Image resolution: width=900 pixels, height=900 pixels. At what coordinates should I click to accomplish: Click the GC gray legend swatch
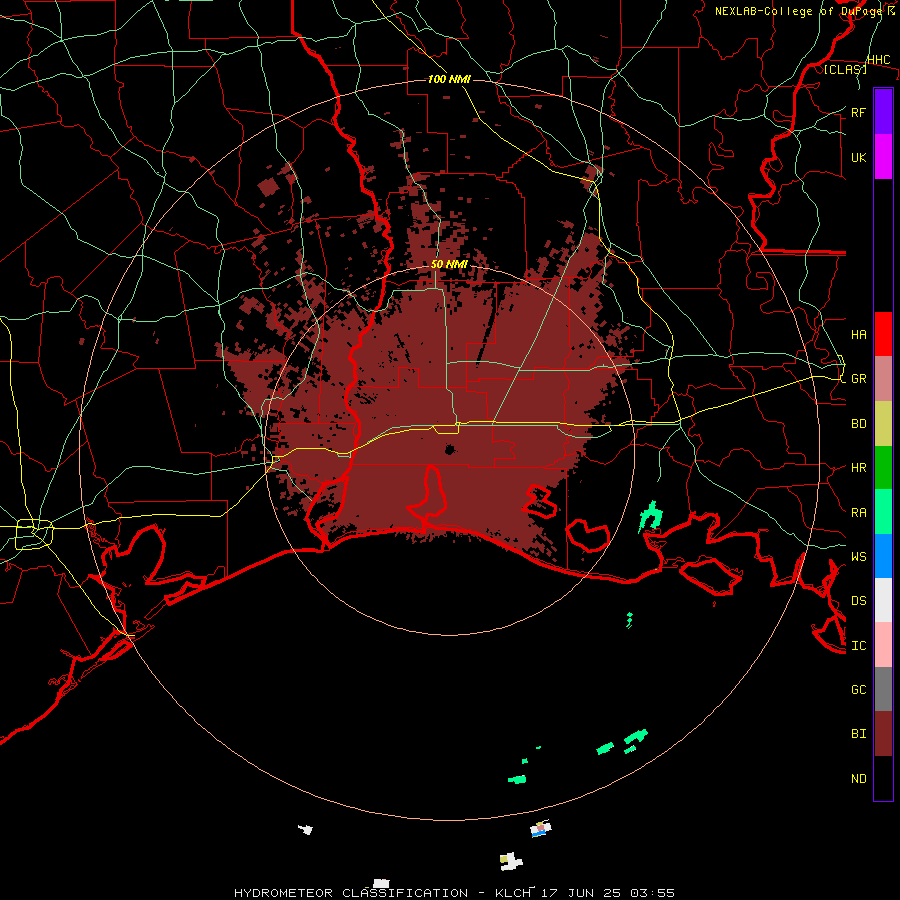tap(883, 689)
